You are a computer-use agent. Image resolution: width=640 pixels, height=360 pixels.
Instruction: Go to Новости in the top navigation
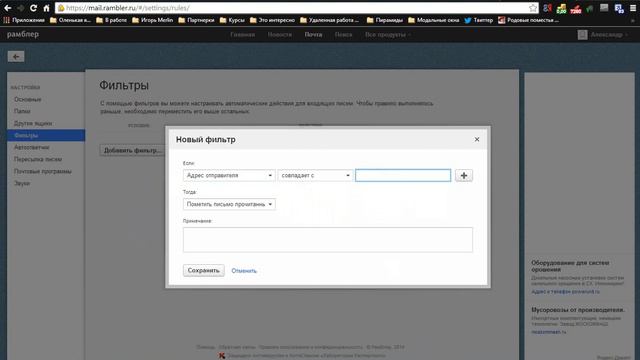point(280,35)
